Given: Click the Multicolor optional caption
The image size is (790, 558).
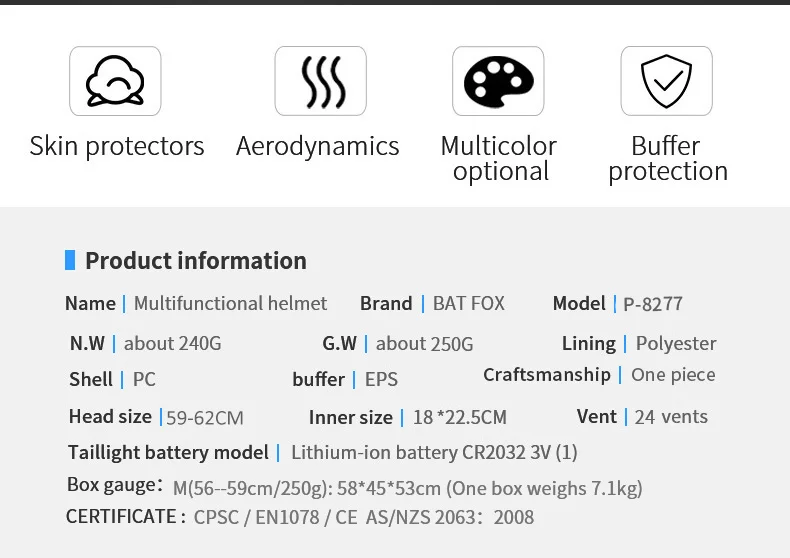Looking at the screenshot, I should pos(499,158).
